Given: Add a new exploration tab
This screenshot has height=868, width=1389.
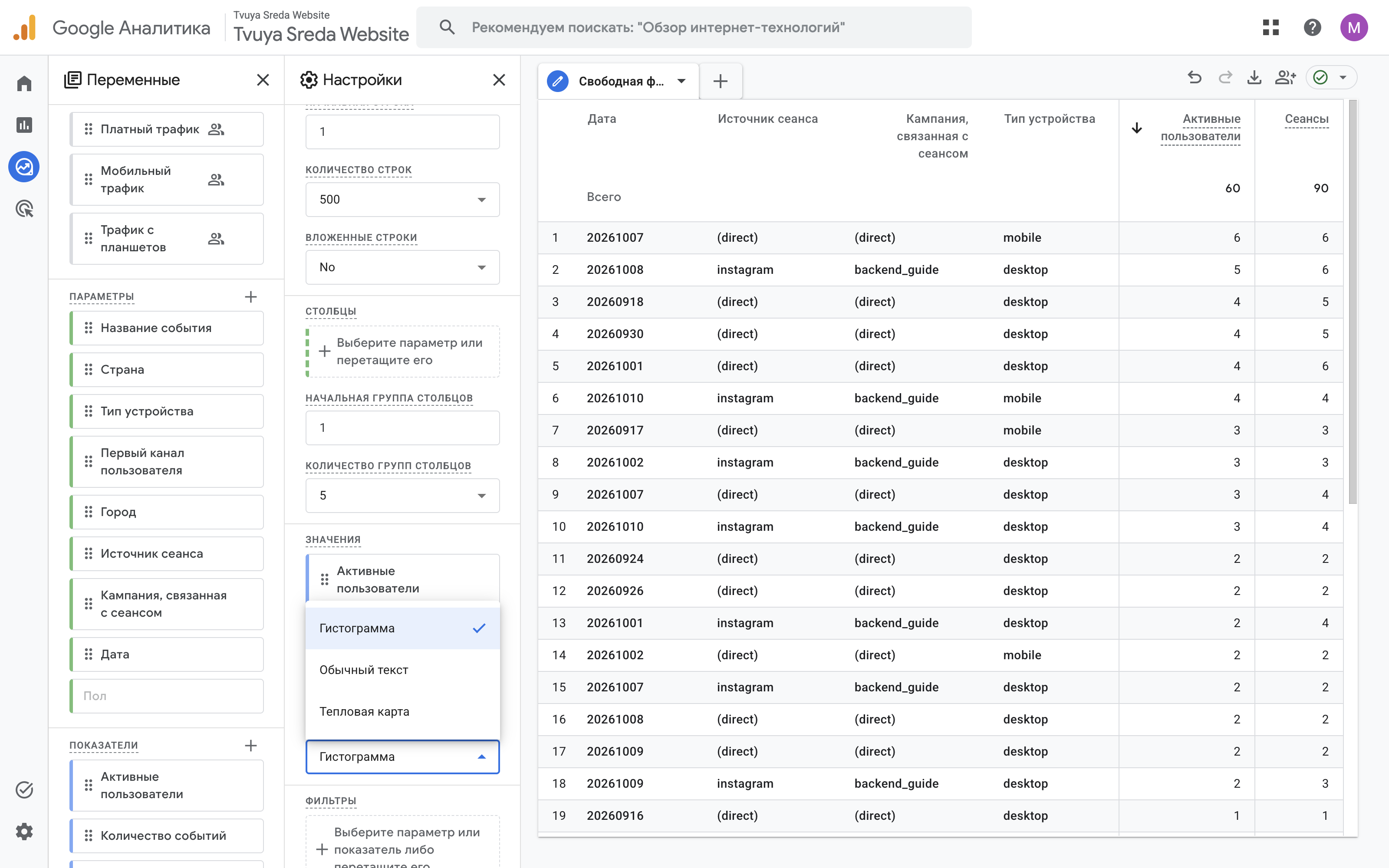Looking at the screenshot, I should pos(721,81).
